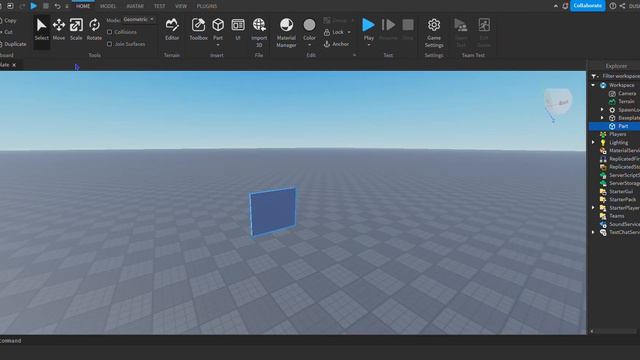Click the view selector cube in viewport
The width and height of the screenshot is (640, 360).
point(558,102)
